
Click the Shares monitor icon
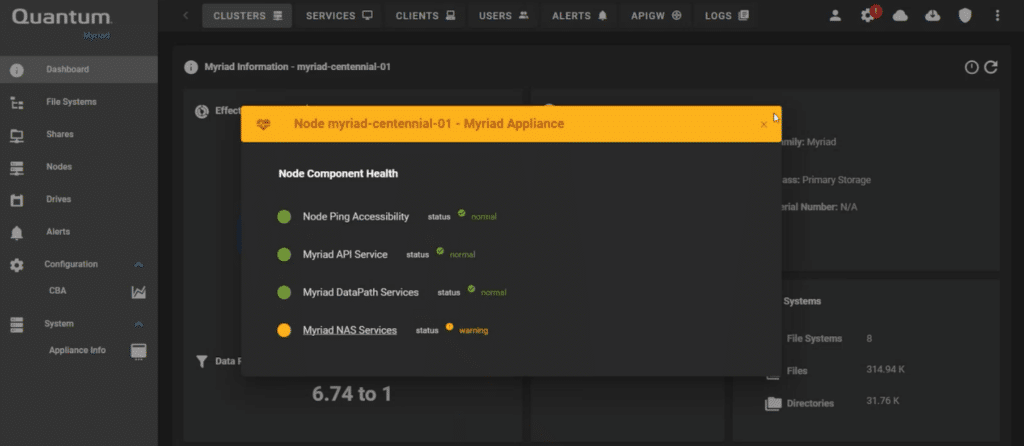pyautogui.click(x=17, y=136)
